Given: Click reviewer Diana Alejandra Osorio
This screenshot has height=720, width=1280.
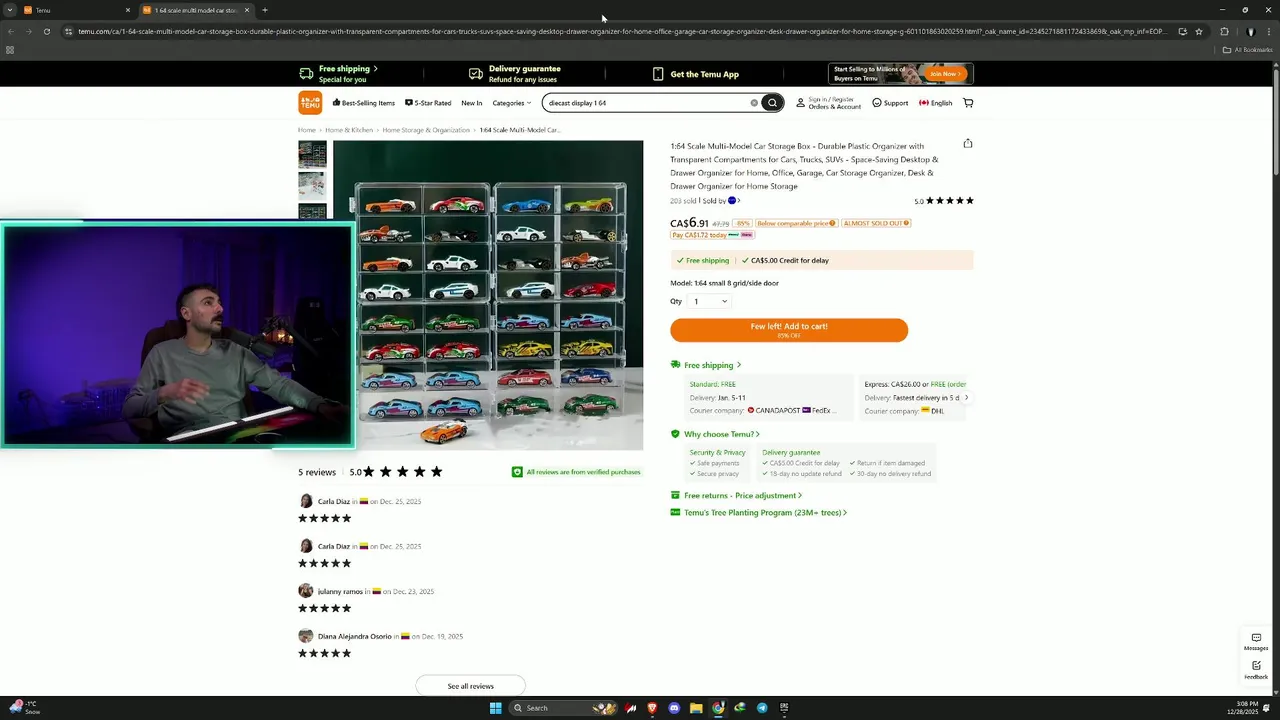Looking at the screenshot, I should (x=354, y=636).
